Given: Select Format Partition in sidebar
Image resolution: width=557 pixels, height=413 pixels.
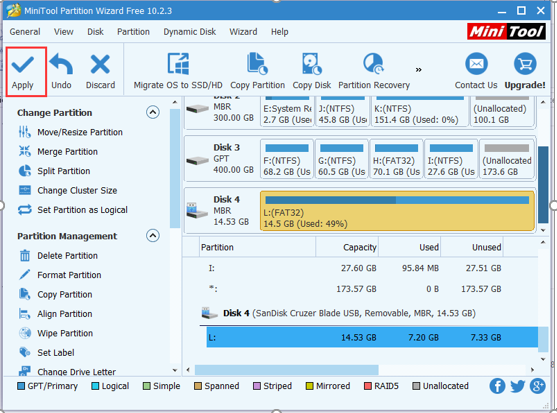Looking at the screenshot, I should click(60, 275).
